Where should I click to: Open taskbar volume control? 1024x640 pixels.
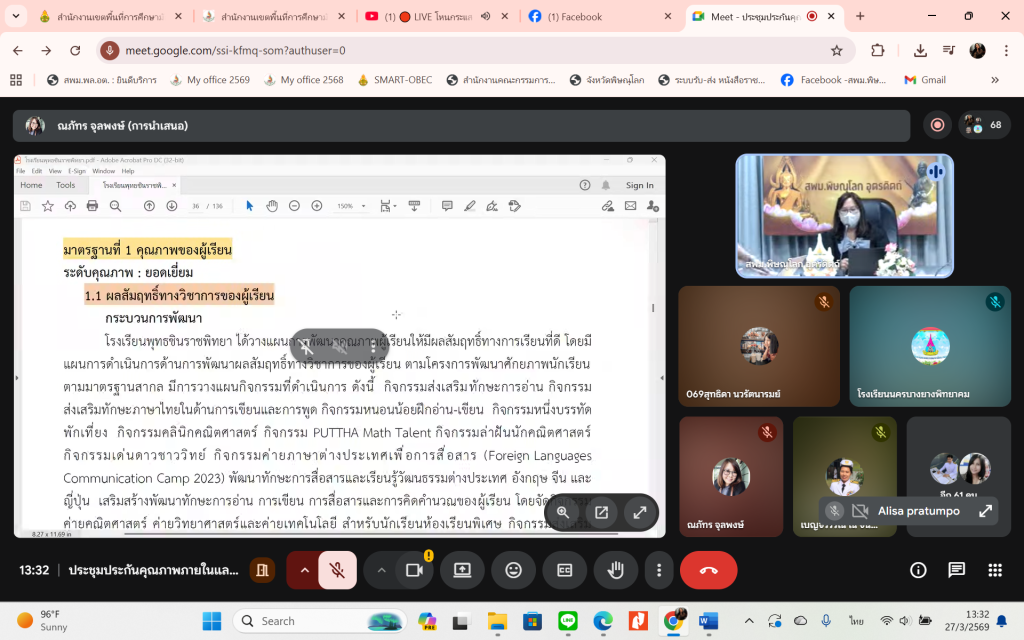(x=904, y=621)
